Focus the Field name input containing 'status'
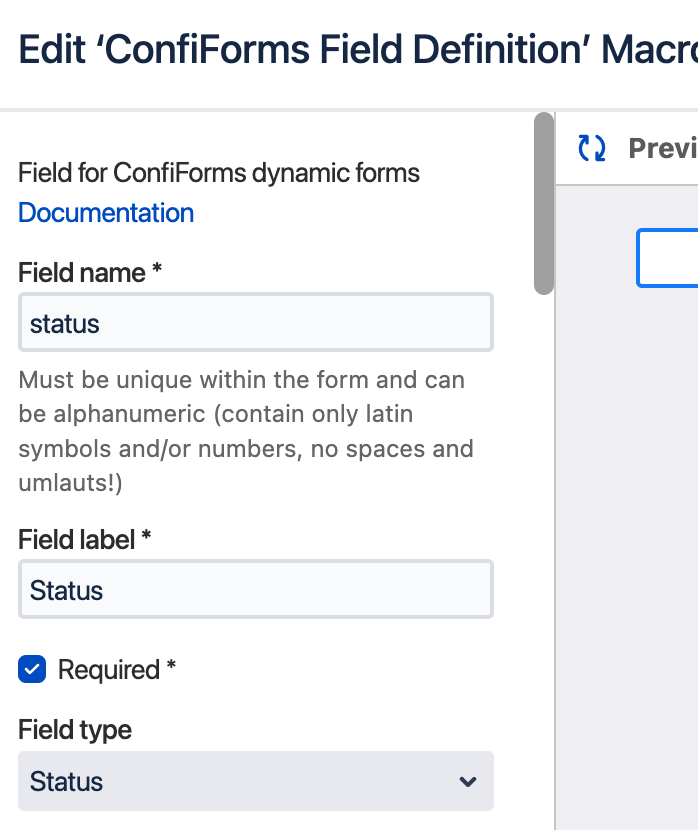The width and height of the screenshot is (698, 830). tap(255, 323)
